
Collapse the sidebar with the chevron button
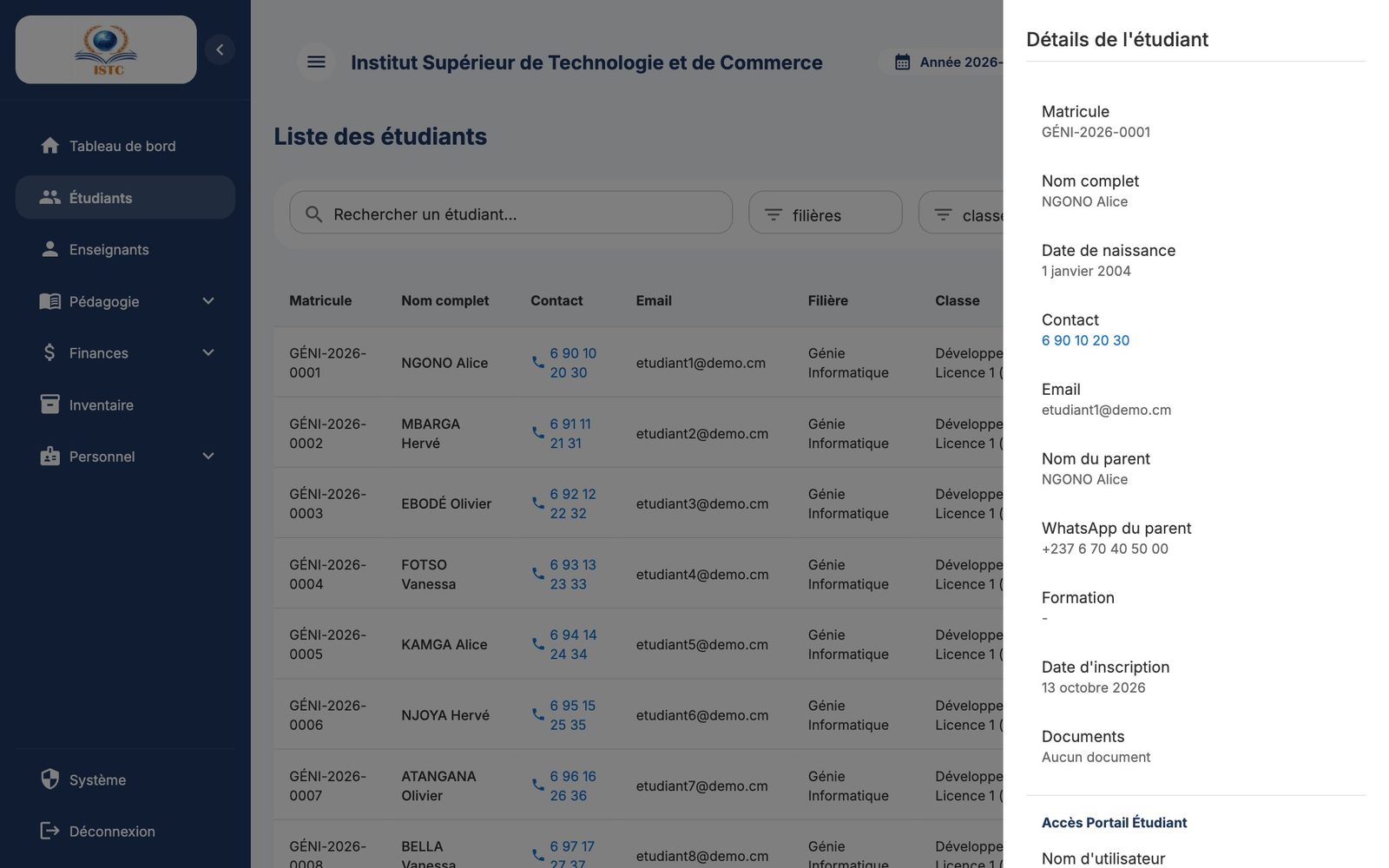pyautogui.click(x=220, y=49)
